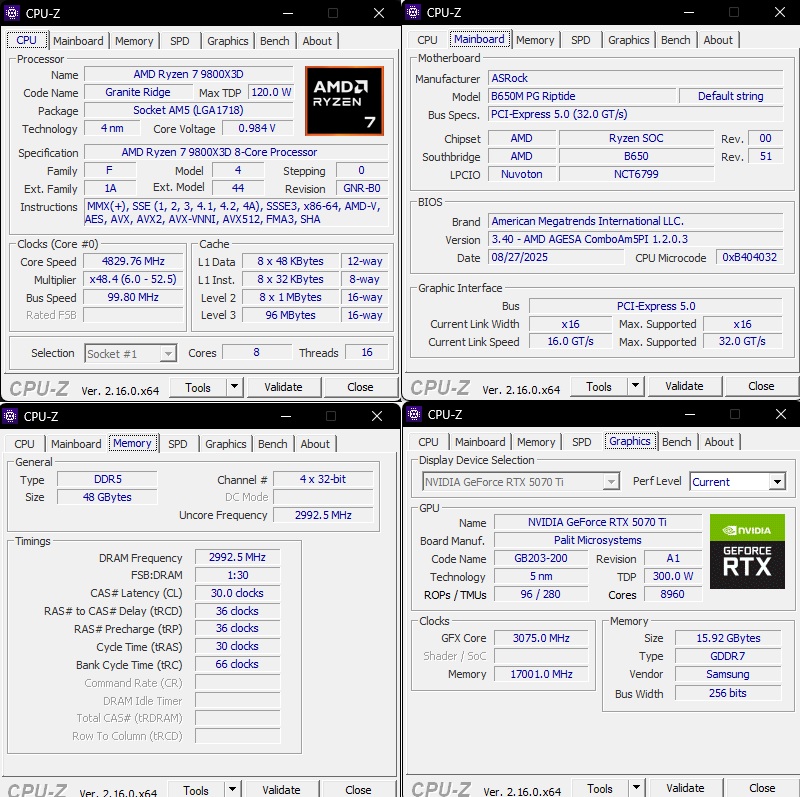Minimize the CPU tab window

[288, 13]
